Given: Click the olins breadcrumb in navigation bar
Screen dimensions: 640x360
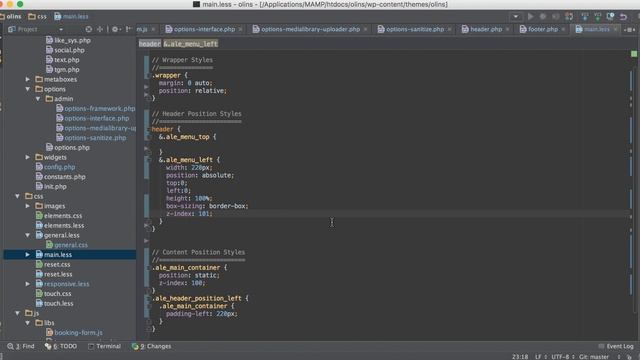Looking at the screenshot, I should (x=11, y=17).
